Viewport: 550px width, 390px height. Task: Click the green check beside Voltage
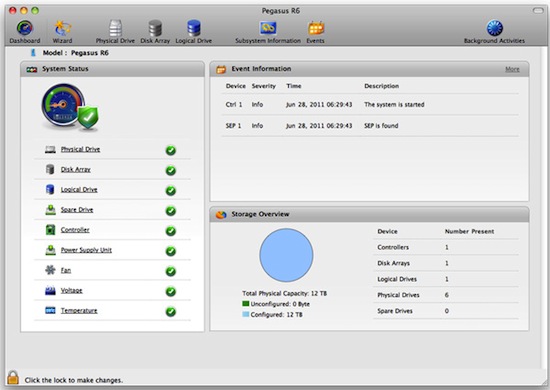171,291
